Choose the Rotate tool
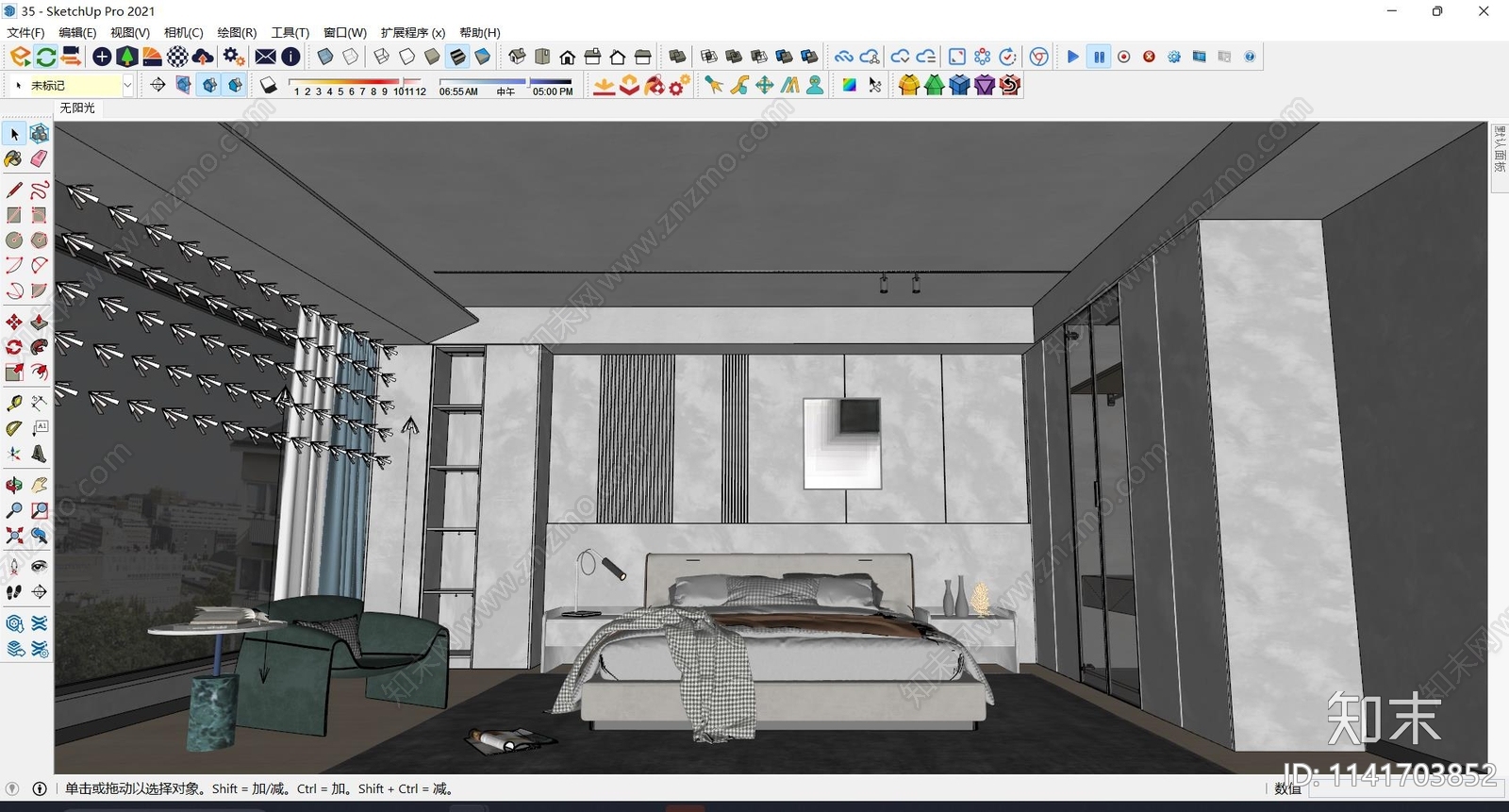1509x812 pixels. (x=14, y=347)
